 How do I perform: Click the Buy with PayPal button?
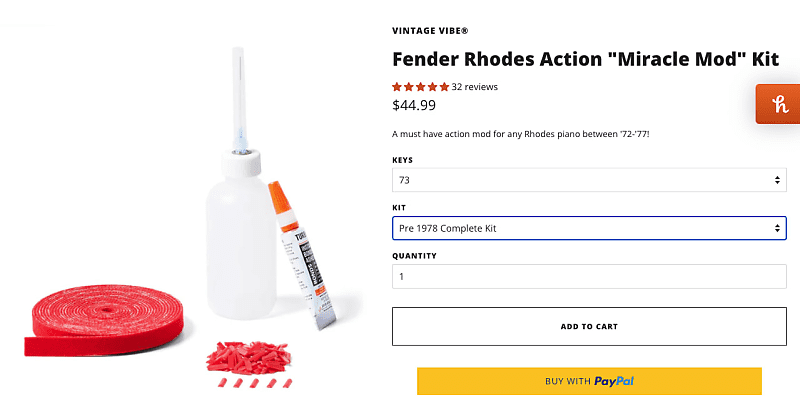pos(588,381)
